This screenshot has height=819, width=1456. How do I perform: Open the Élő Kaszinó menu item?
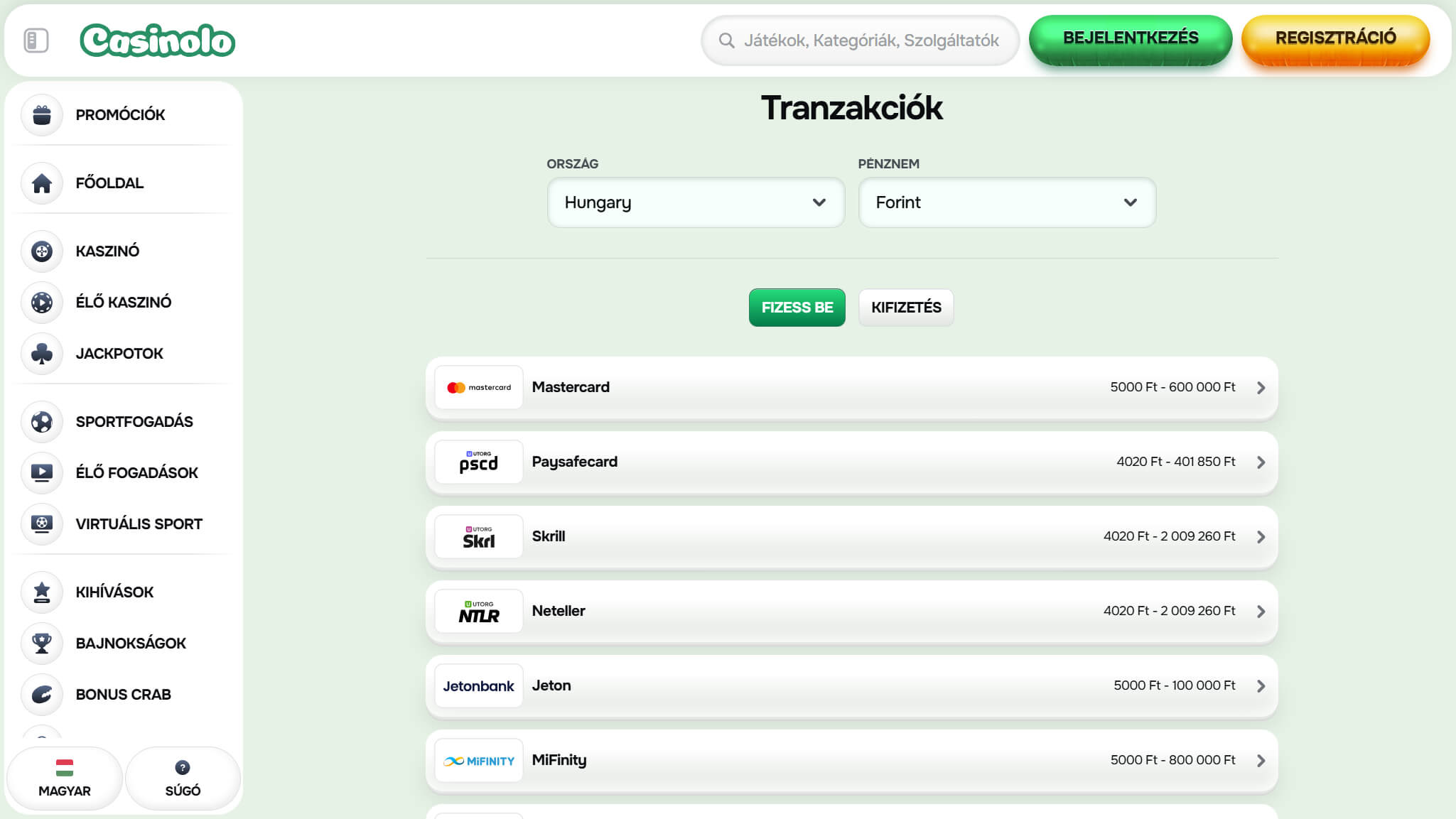pyautogui.click(x=124, y=302)
